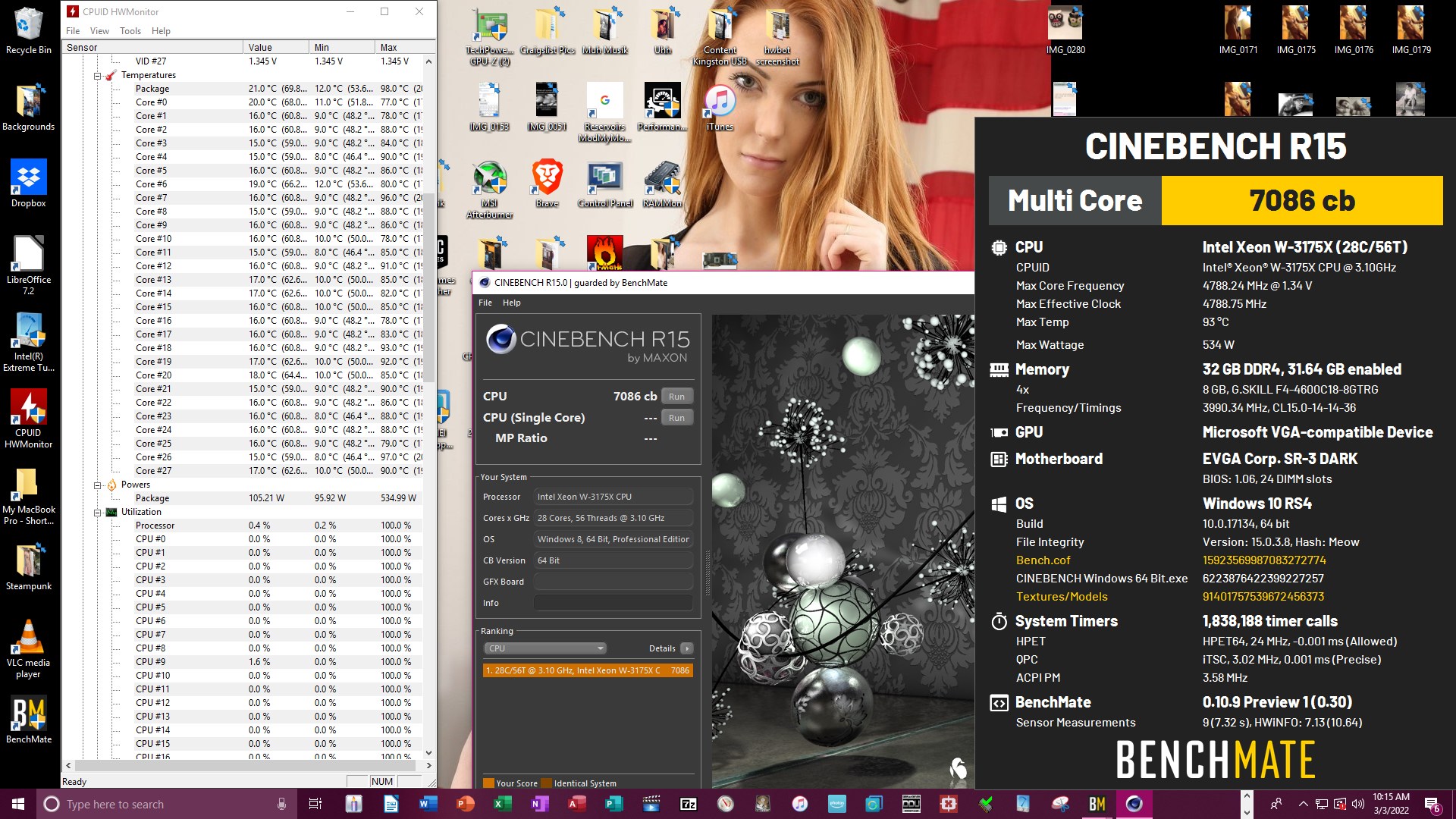The image size is (1456, 819).
Task: Open the IMG_0171 desktop thumbnail
Action: [x=1238, y=30]
